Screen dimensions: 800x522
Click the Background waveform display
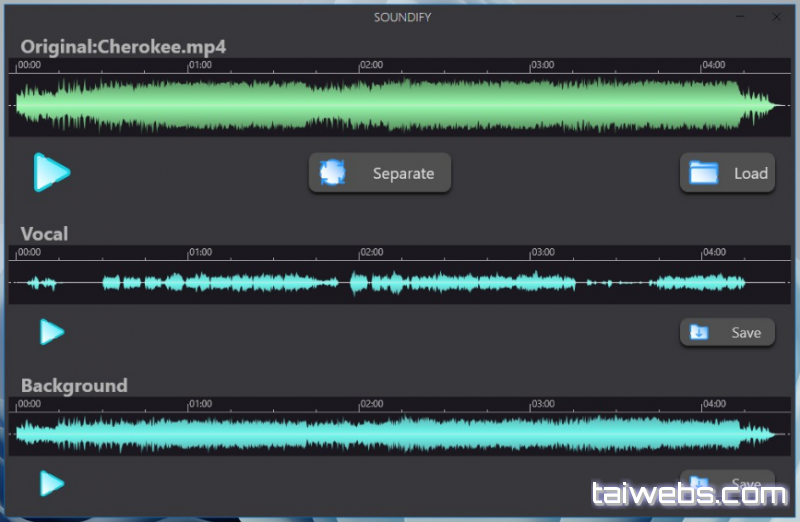[399, 434]
